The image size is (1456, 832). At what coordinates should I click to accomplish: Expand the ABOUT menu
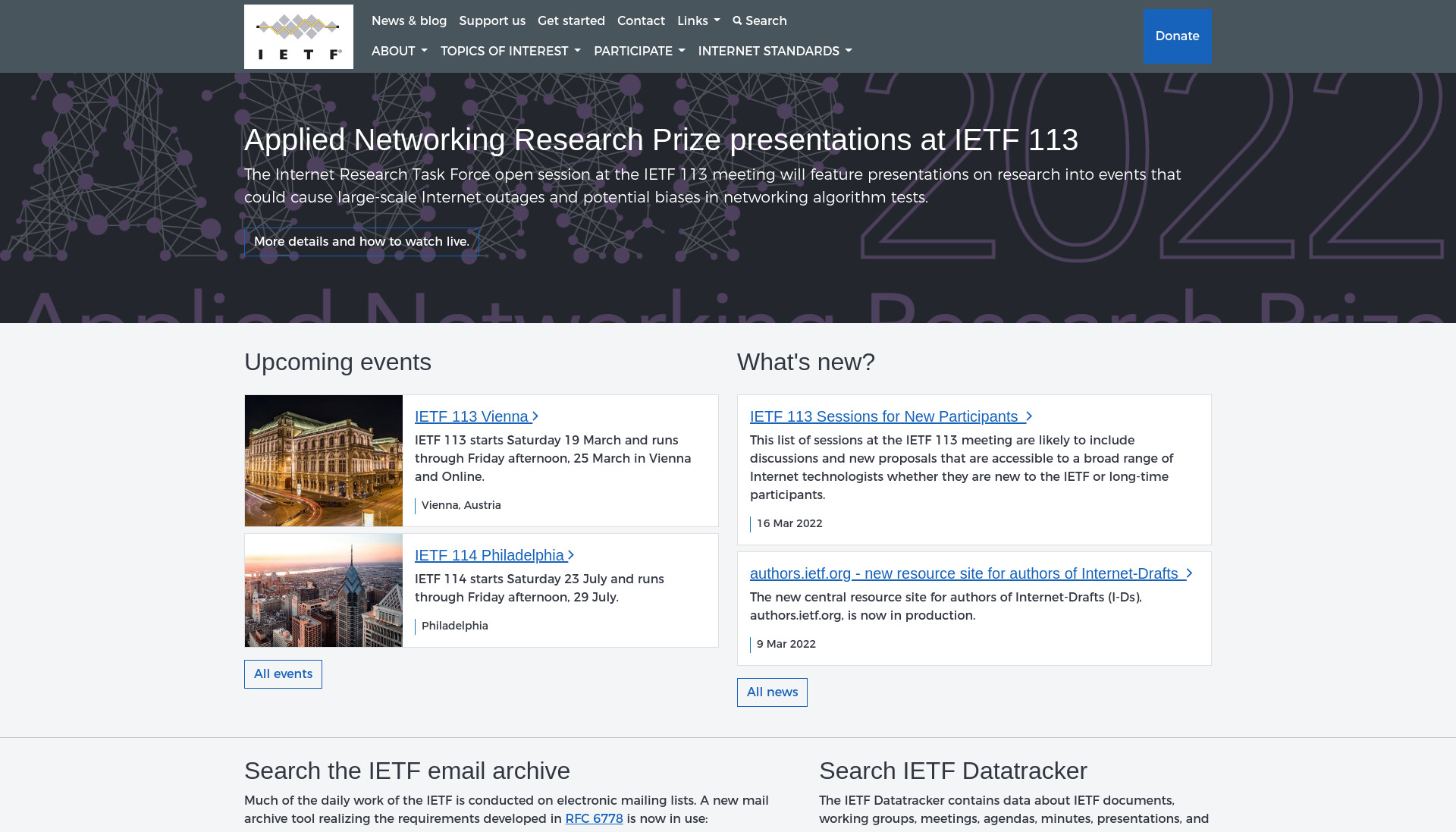pos(400,51)
